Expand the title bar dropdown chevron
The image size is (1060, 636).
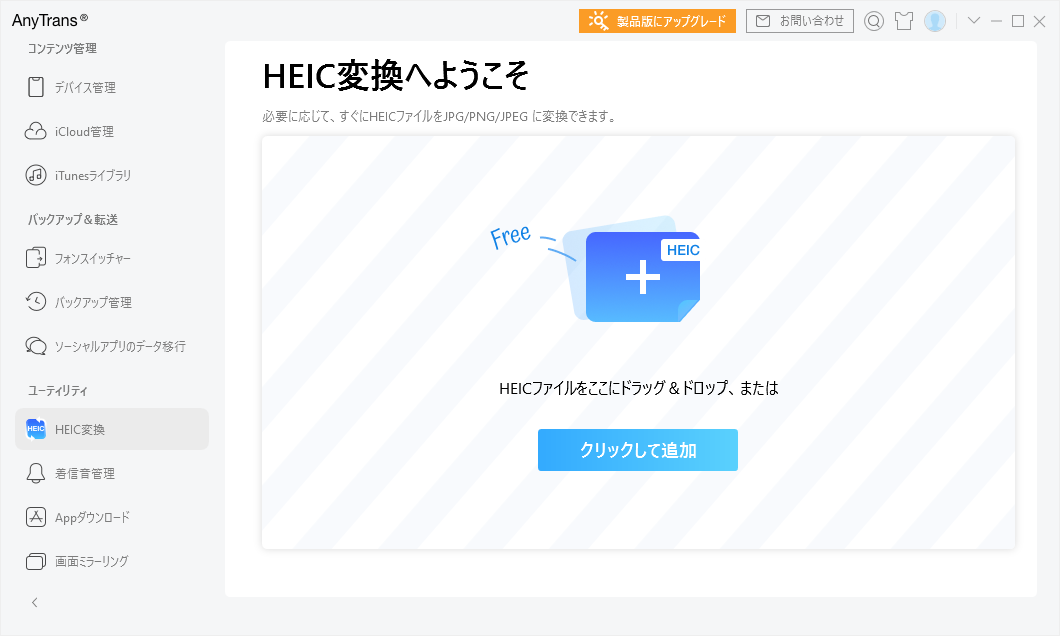click(974, 21)
